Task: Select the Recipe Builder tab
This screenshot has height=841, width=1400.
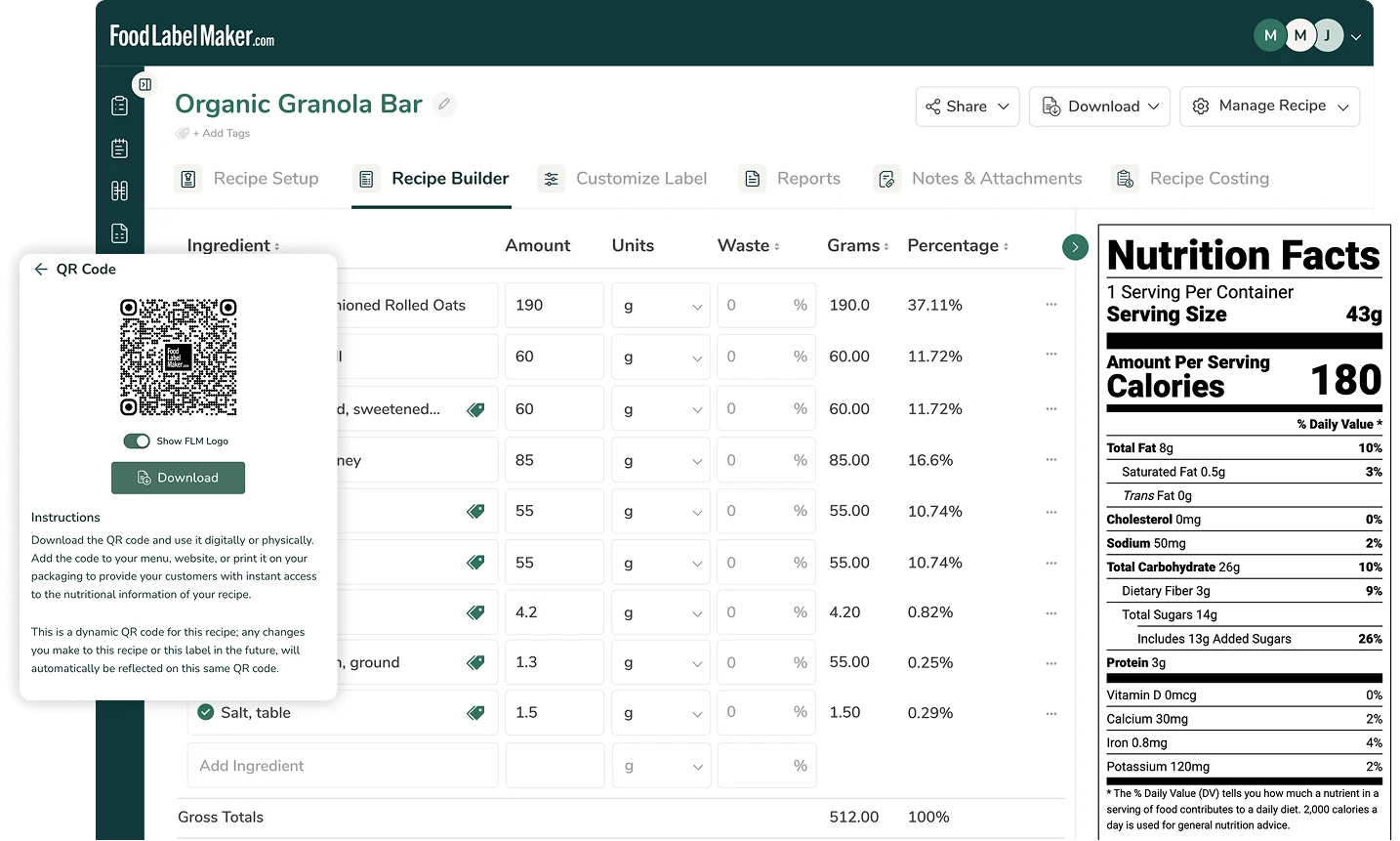Action: point(432,179)
